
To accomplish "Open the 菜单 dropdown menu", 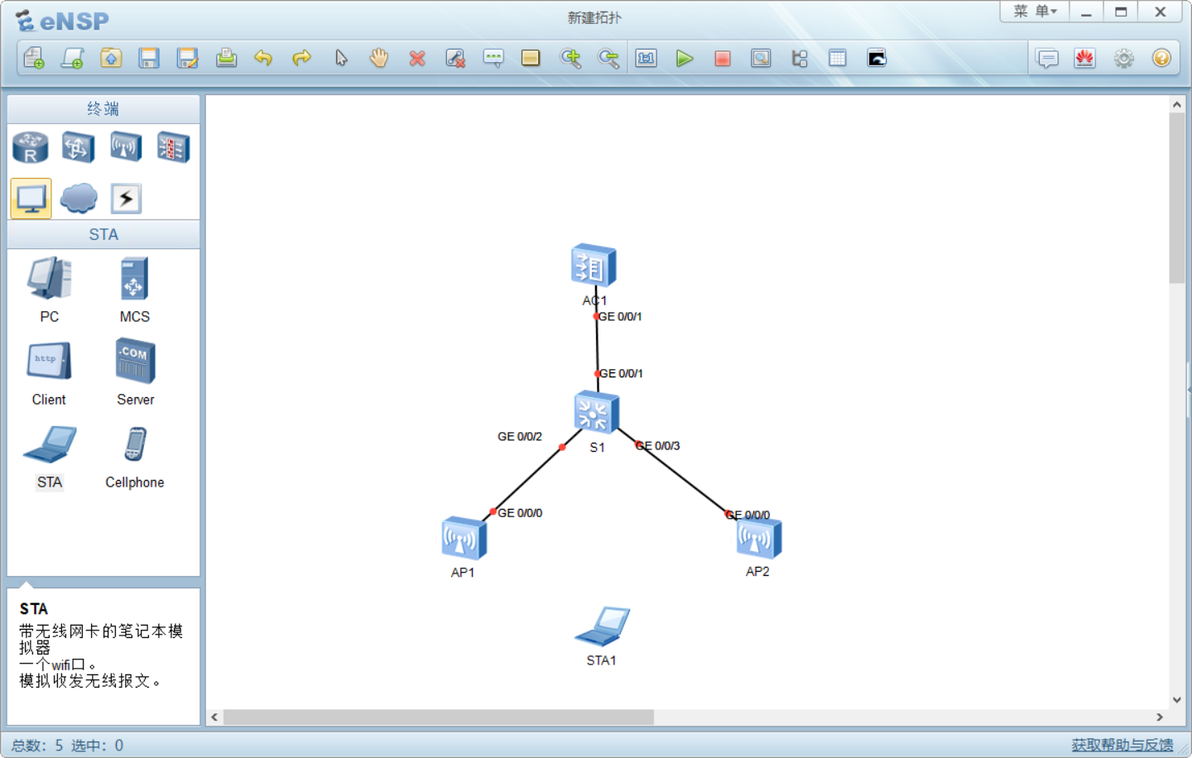I will (1035, 11).
